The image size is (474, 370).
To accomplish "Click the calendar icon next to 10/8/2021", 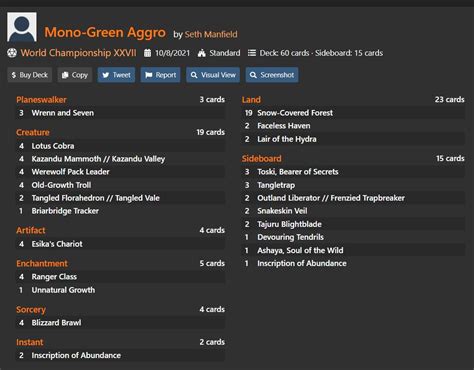I will point(147,53).
